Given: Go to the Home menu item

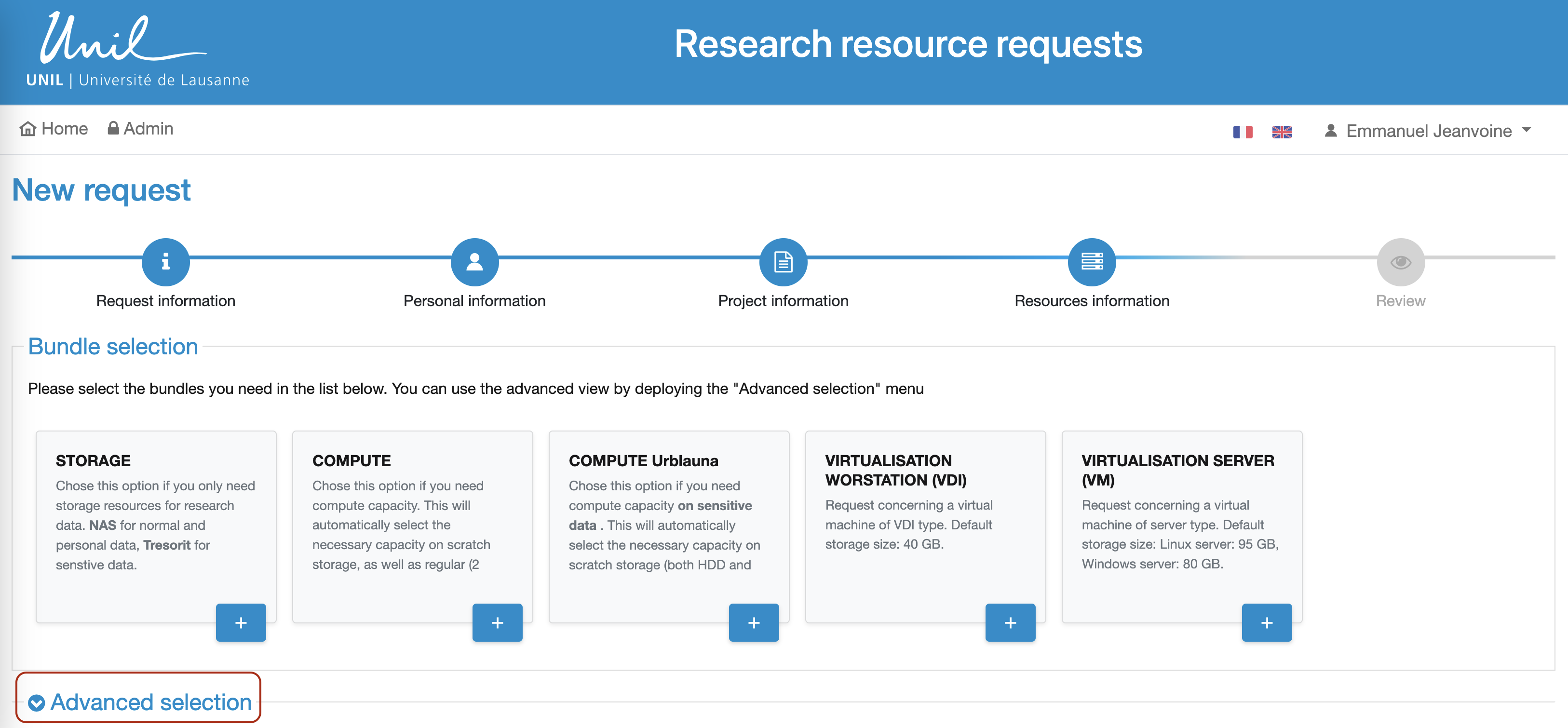Looking at the screenshot, I should tap(54, 128).
